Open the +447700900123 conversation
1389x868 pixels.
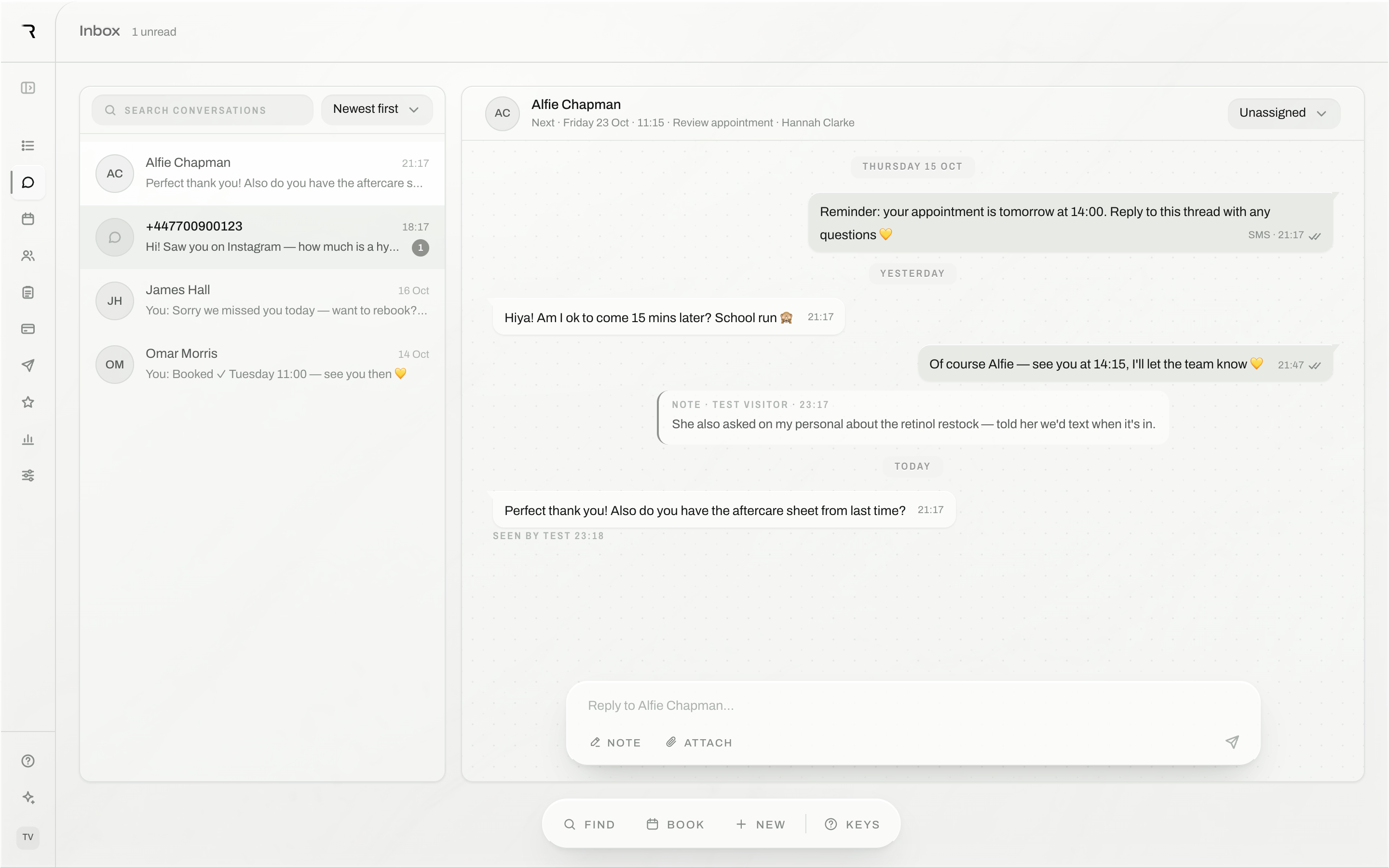click(x=262, y=236)
